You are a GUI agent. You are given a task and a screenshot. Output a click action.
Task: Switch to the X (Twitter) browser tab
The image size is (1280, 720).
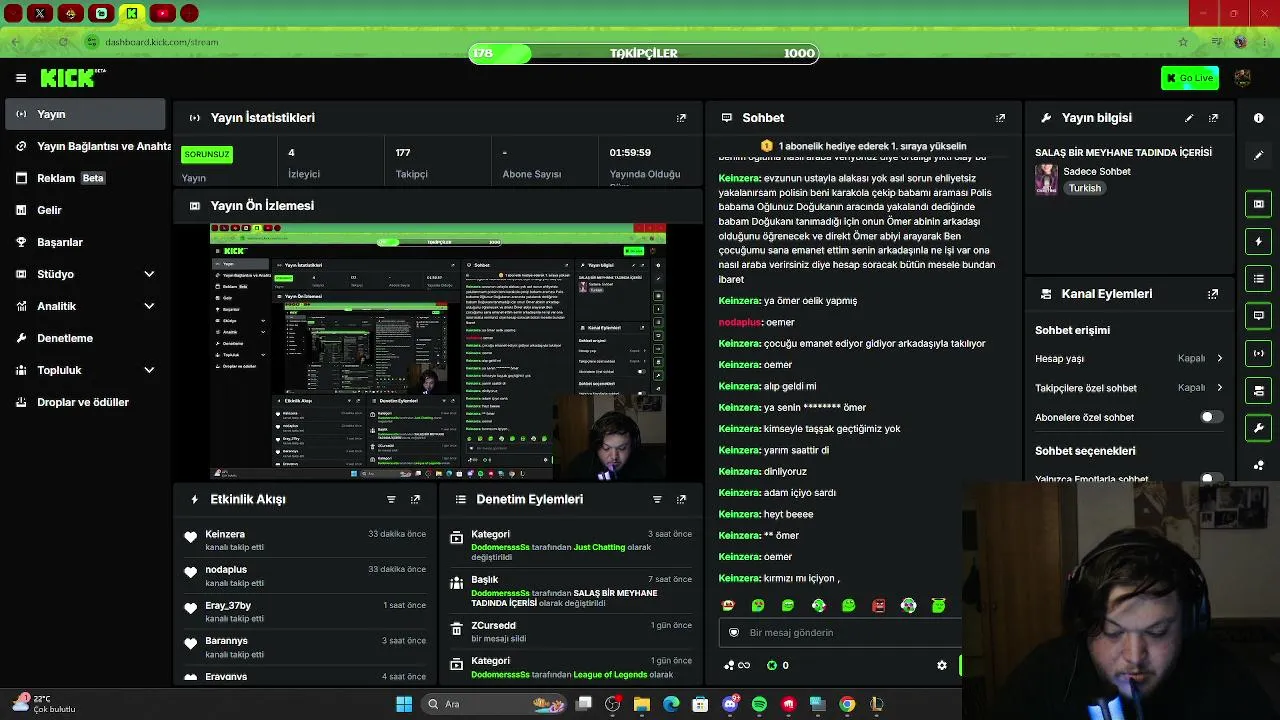(40, 13)
